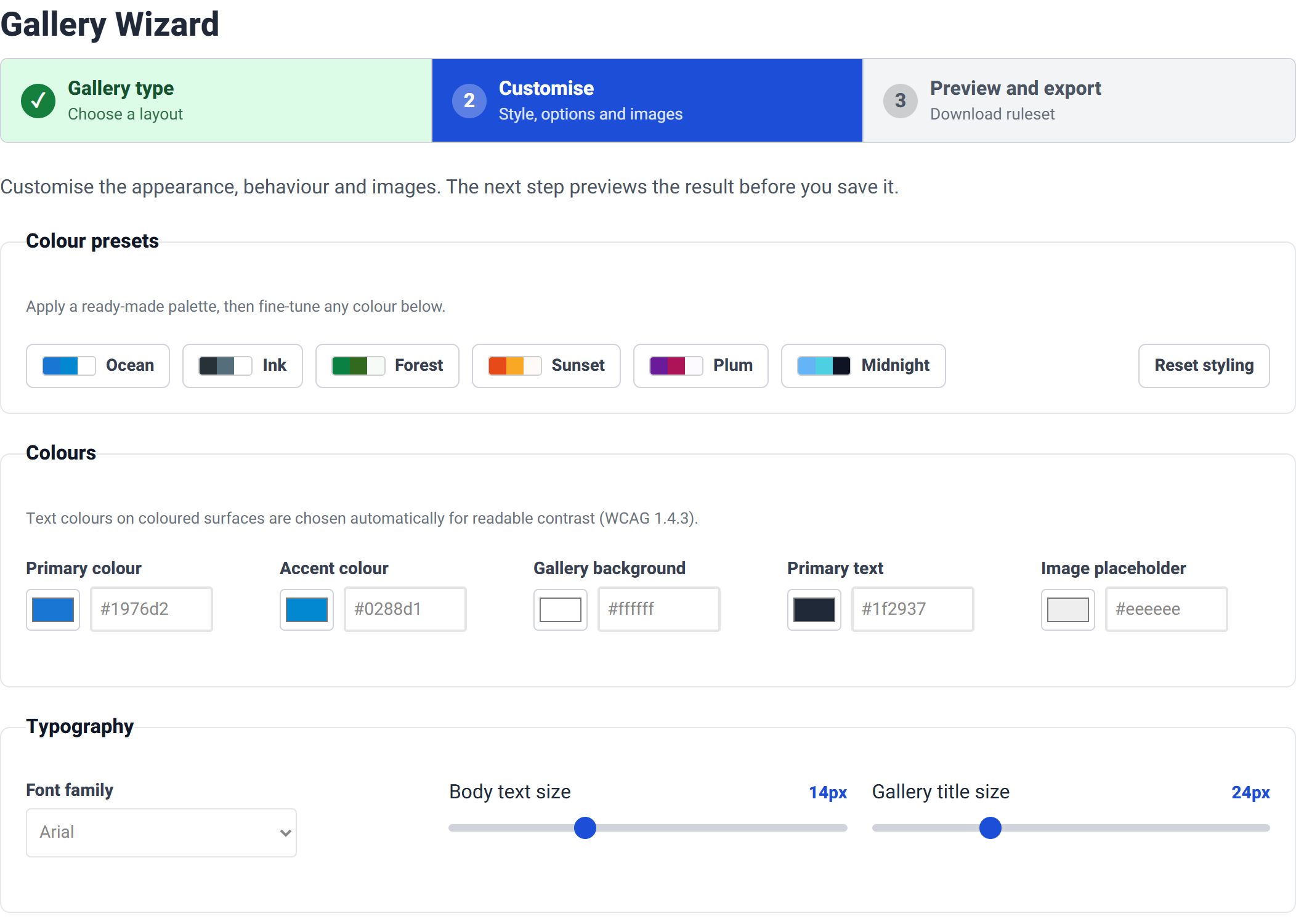This screenshot has width=1296, height=924.
Task: Click the green checkmark step icon
Action: click(38, 100)
